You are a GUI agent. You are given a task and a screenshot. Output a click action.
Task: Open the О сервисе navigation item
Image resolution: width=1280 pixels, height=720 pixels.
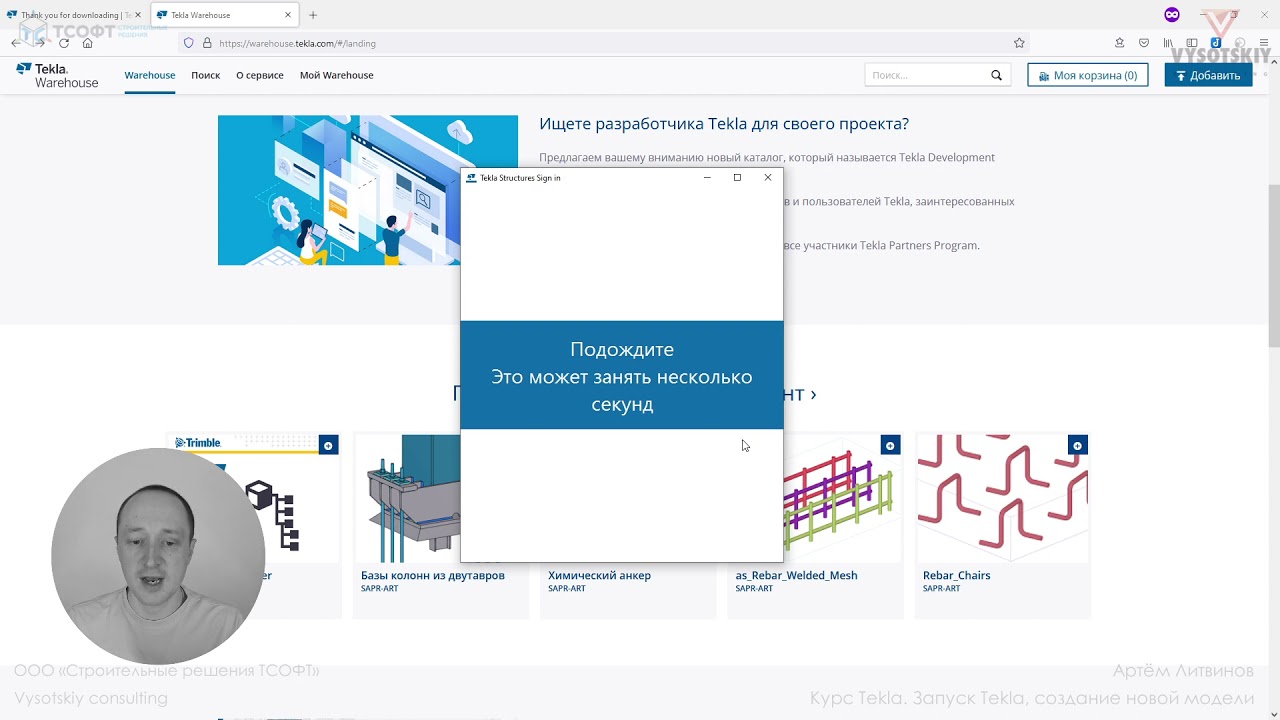pyautogui.click(x=260, y=75)
